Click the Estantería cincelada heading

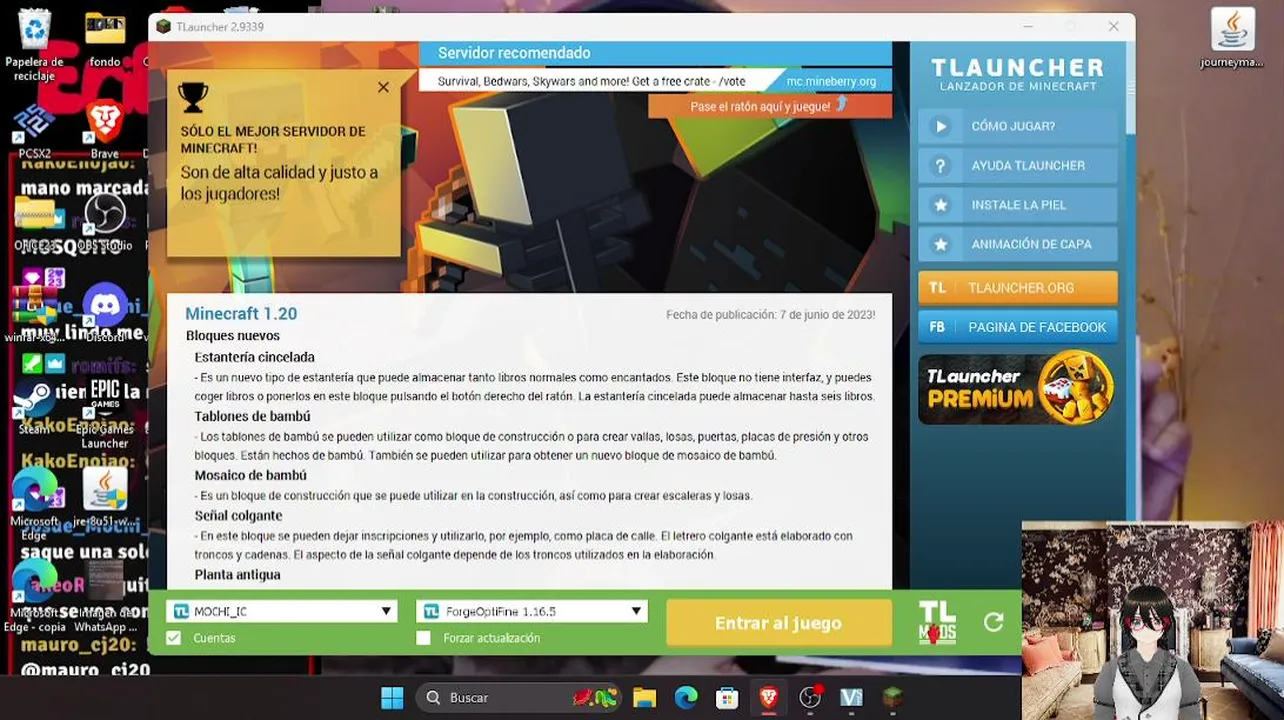coord(254,357)
